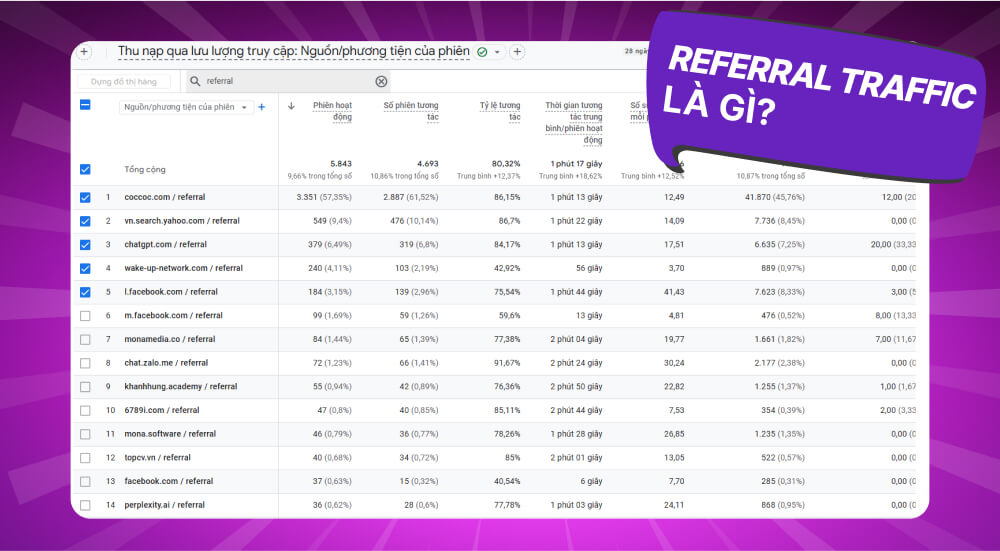1000x551 pixels.
Task: Click 'coccoc.com / referral' source text
Action: [165, 197]
